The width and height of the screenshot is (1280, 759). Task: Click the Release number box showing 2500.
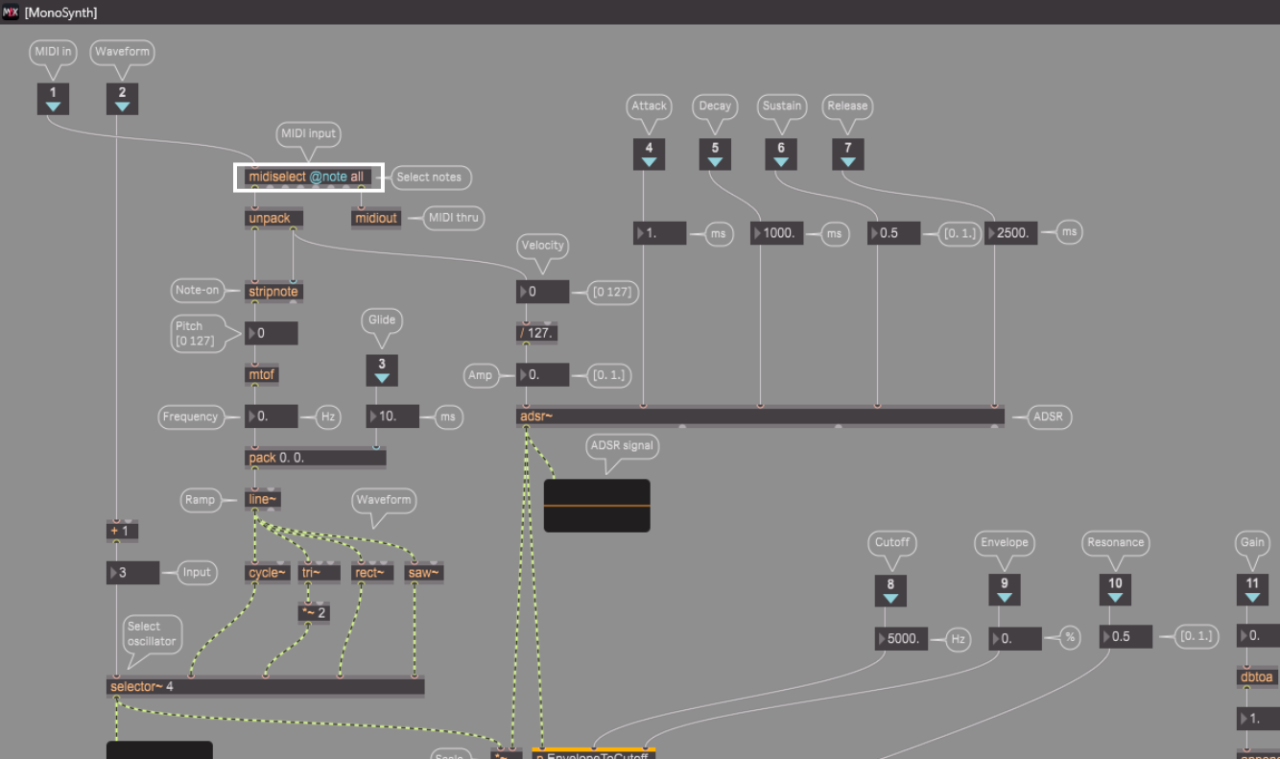click(x=1011, y=233)
